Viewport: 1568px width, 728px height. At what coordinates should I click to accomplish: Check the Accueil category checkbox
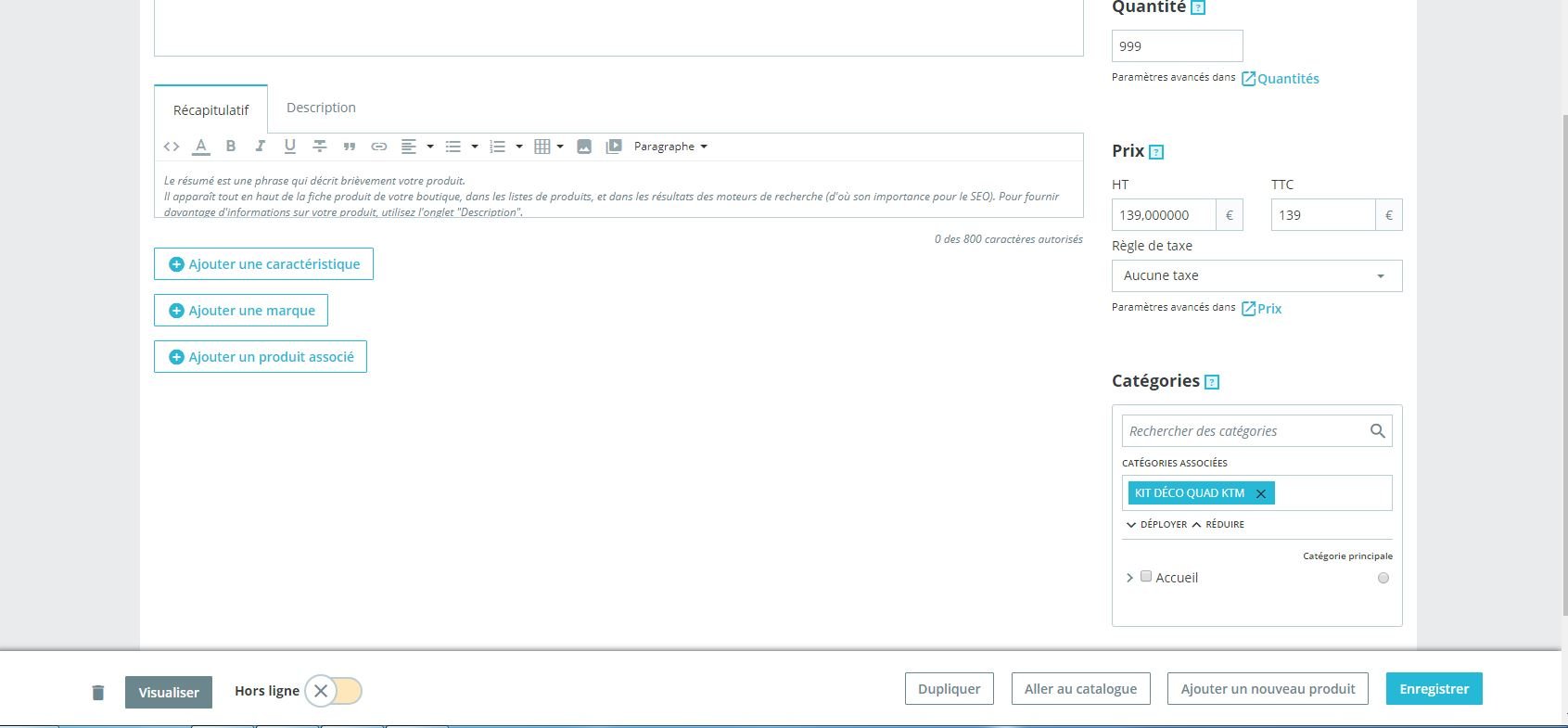1146,576
